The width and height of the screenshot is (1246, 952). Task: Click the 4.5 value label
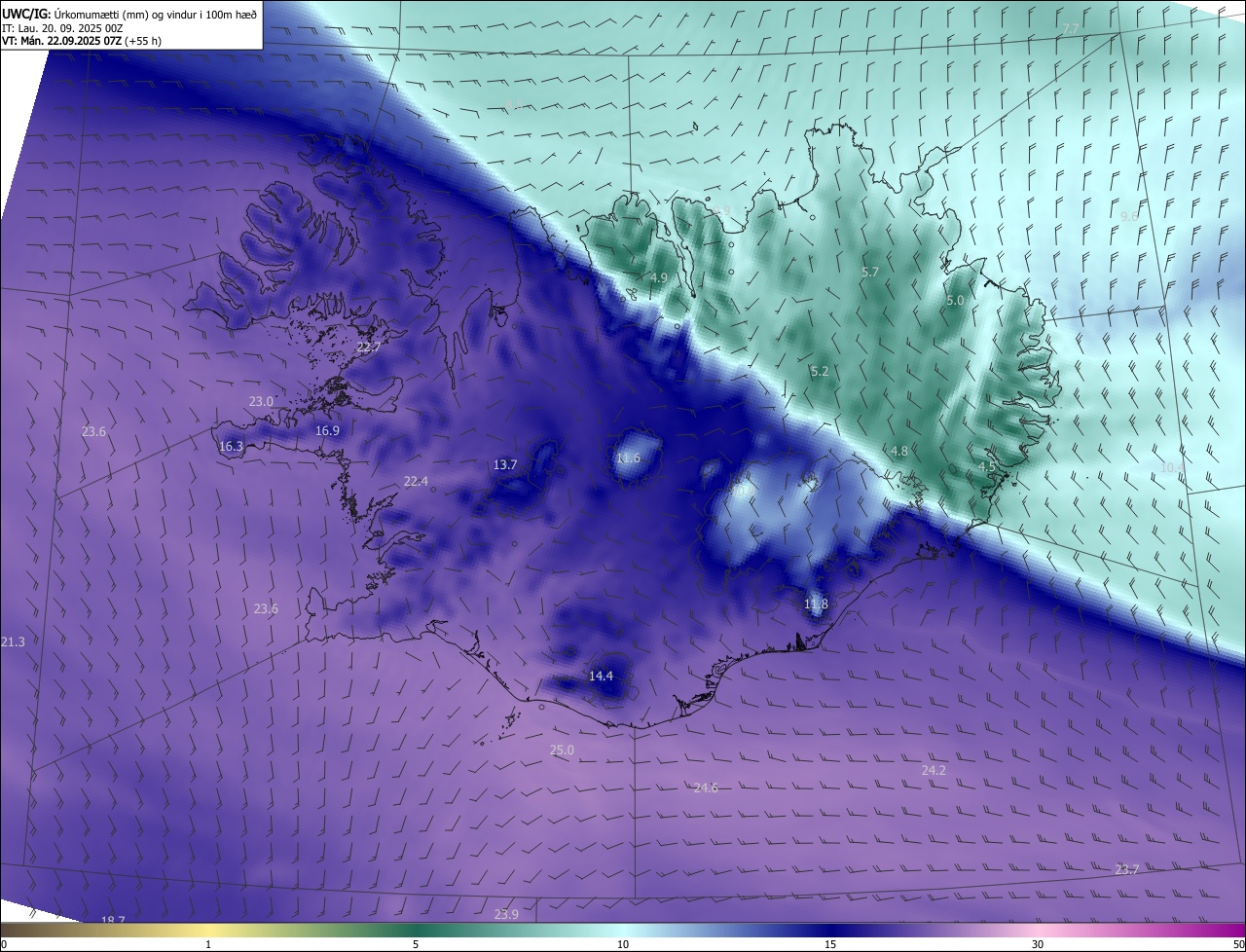[987, 467]
